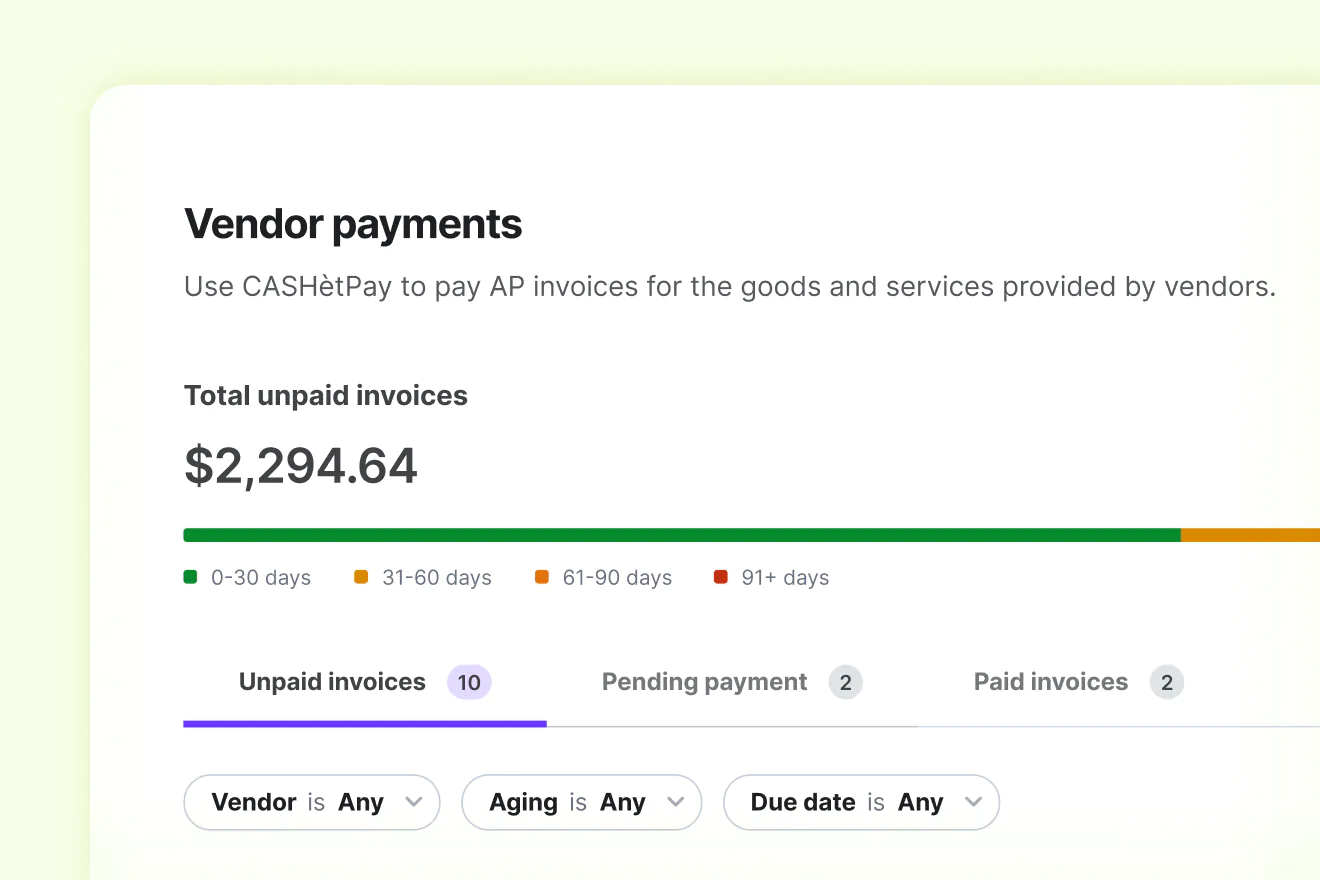Expand the Due date chevron arrow

point(974,802)
